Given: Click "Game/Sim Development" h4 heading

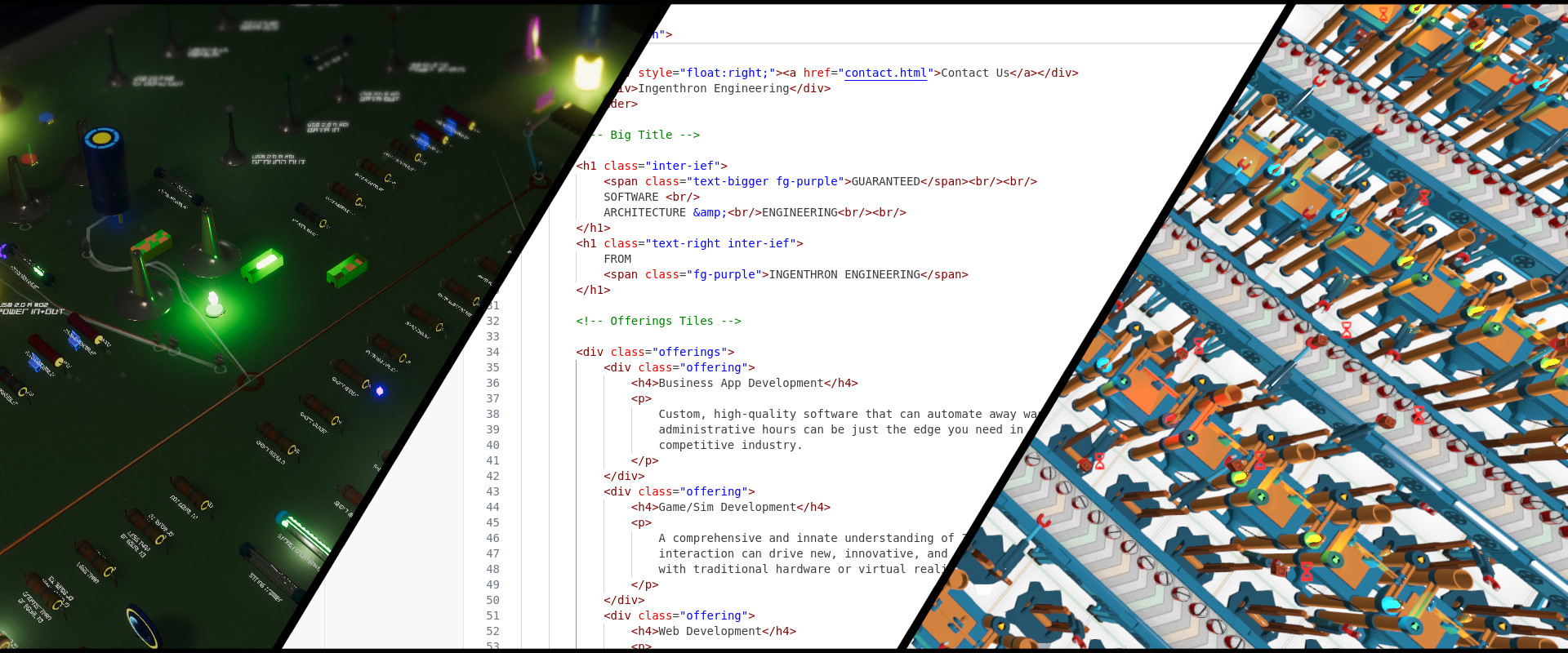Looking at the screenshot, I should [x=727, y=507].
